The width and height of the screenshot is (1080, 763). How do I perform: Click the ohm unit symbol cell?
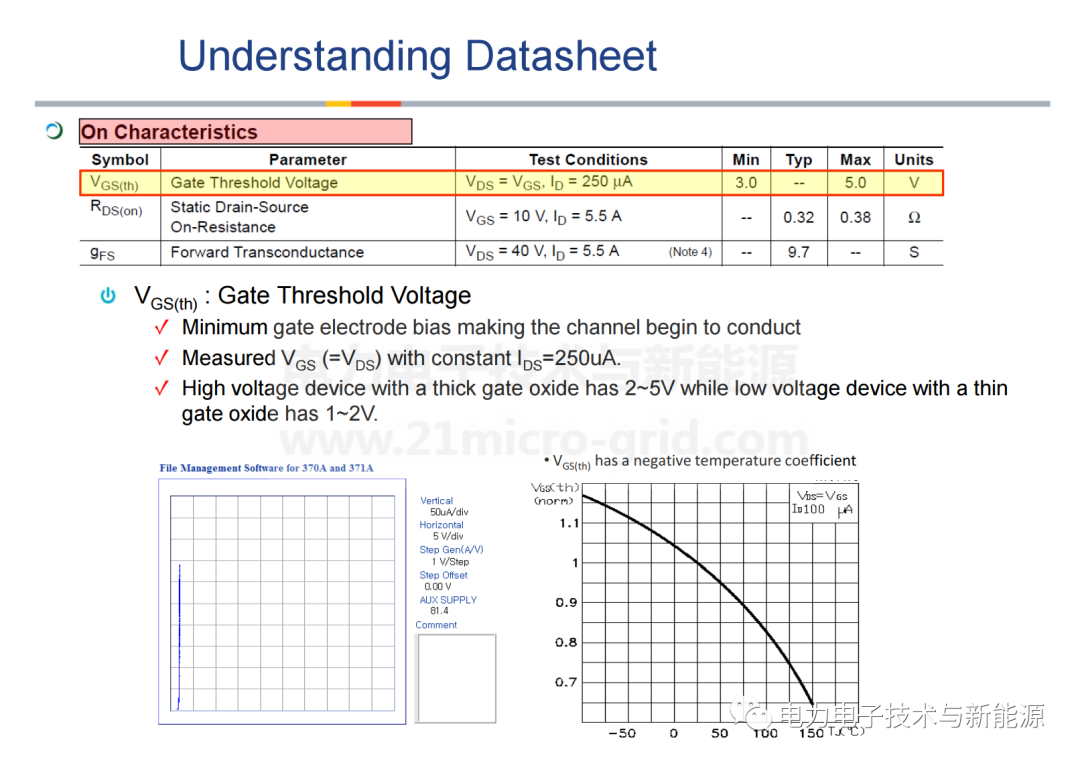pos(914,218)
